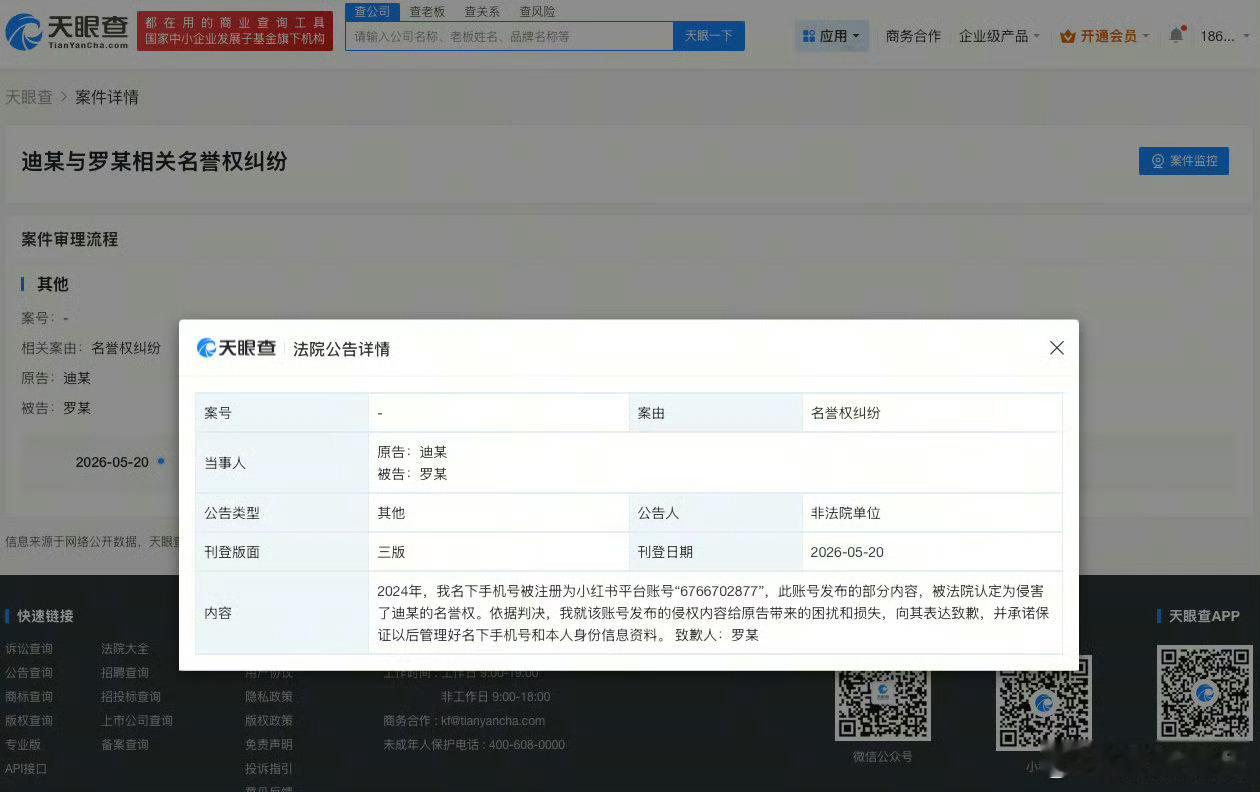This screenshot has height=792, width=1260.
Task: Click the 天眼一下 search button
Action: (709, 36)
